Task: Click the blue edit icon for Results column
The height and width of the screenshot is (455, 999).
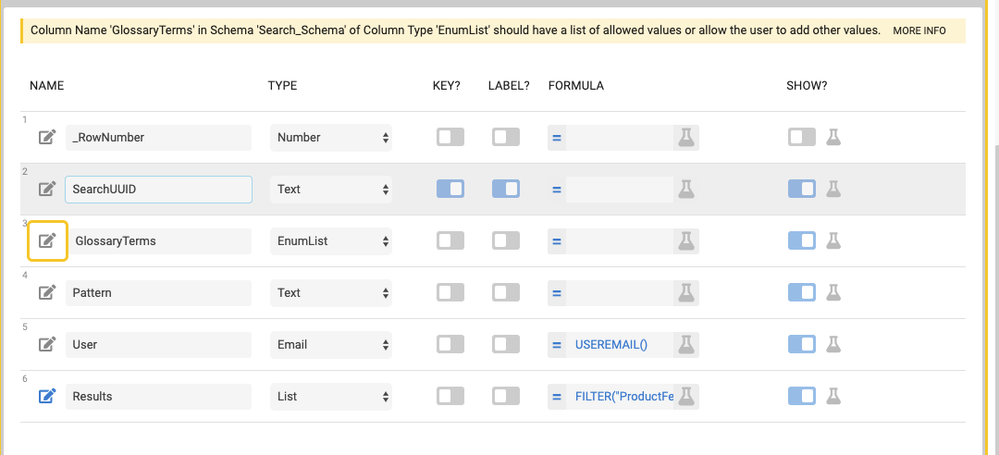Action: (48, 396)
